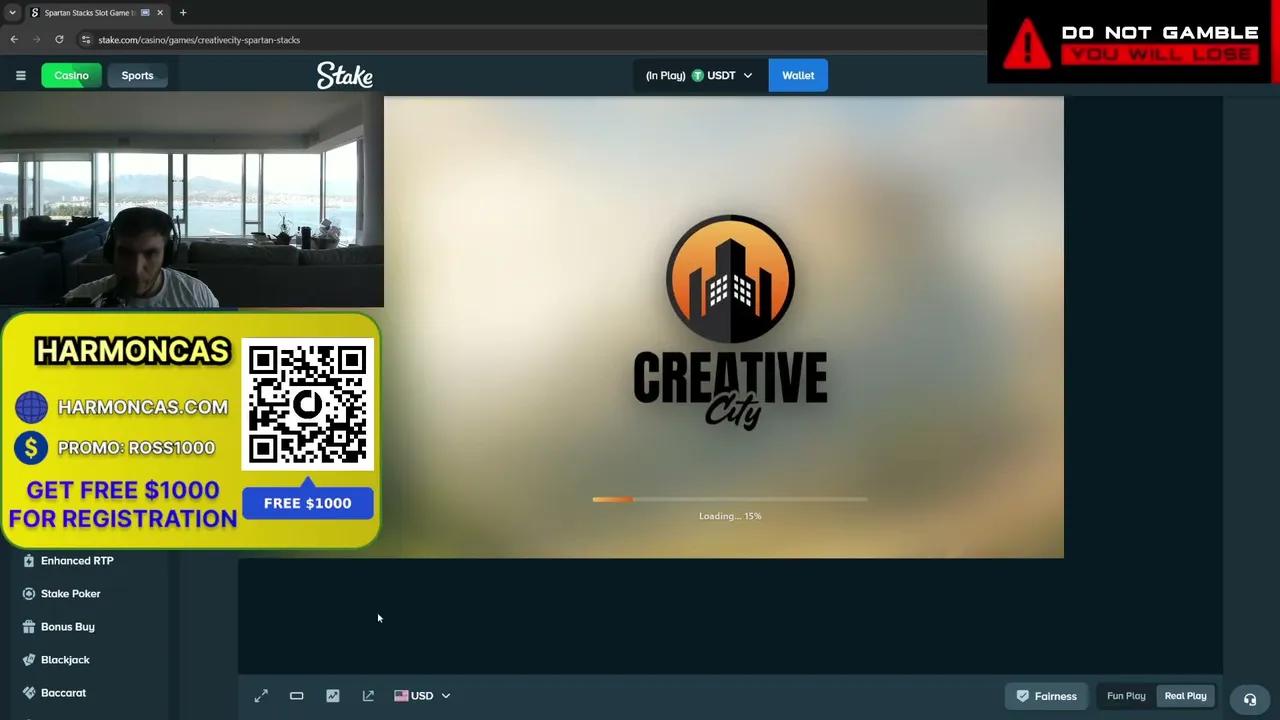Click the Stake Poker sidebar icon
This screenshot has width=1280, height=720.
(x=28, y=593)
